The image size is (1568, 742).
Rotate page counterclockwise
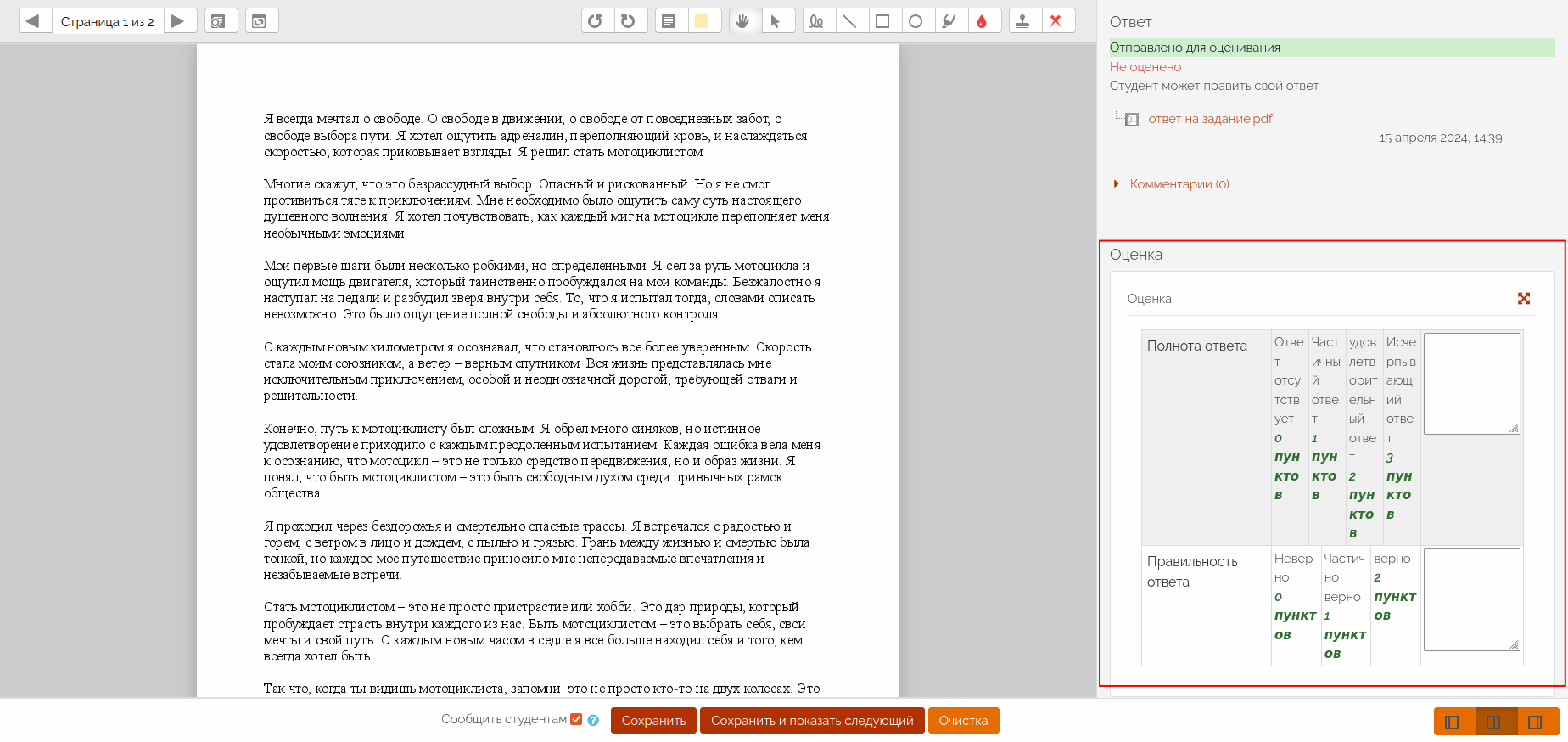(596, 21)
